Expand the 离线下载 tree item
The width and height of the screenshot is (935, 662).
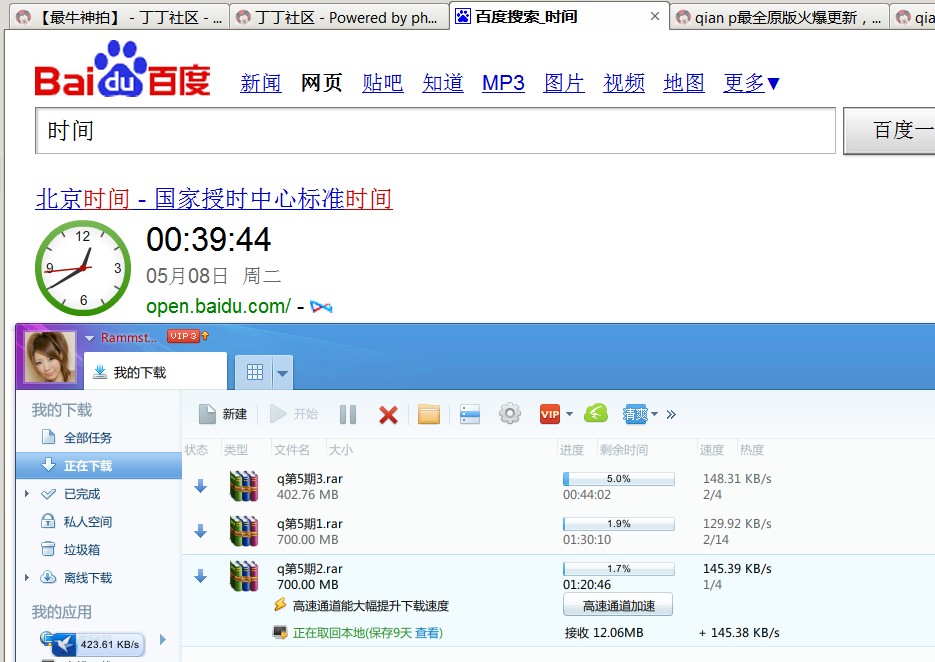(27, 578)
